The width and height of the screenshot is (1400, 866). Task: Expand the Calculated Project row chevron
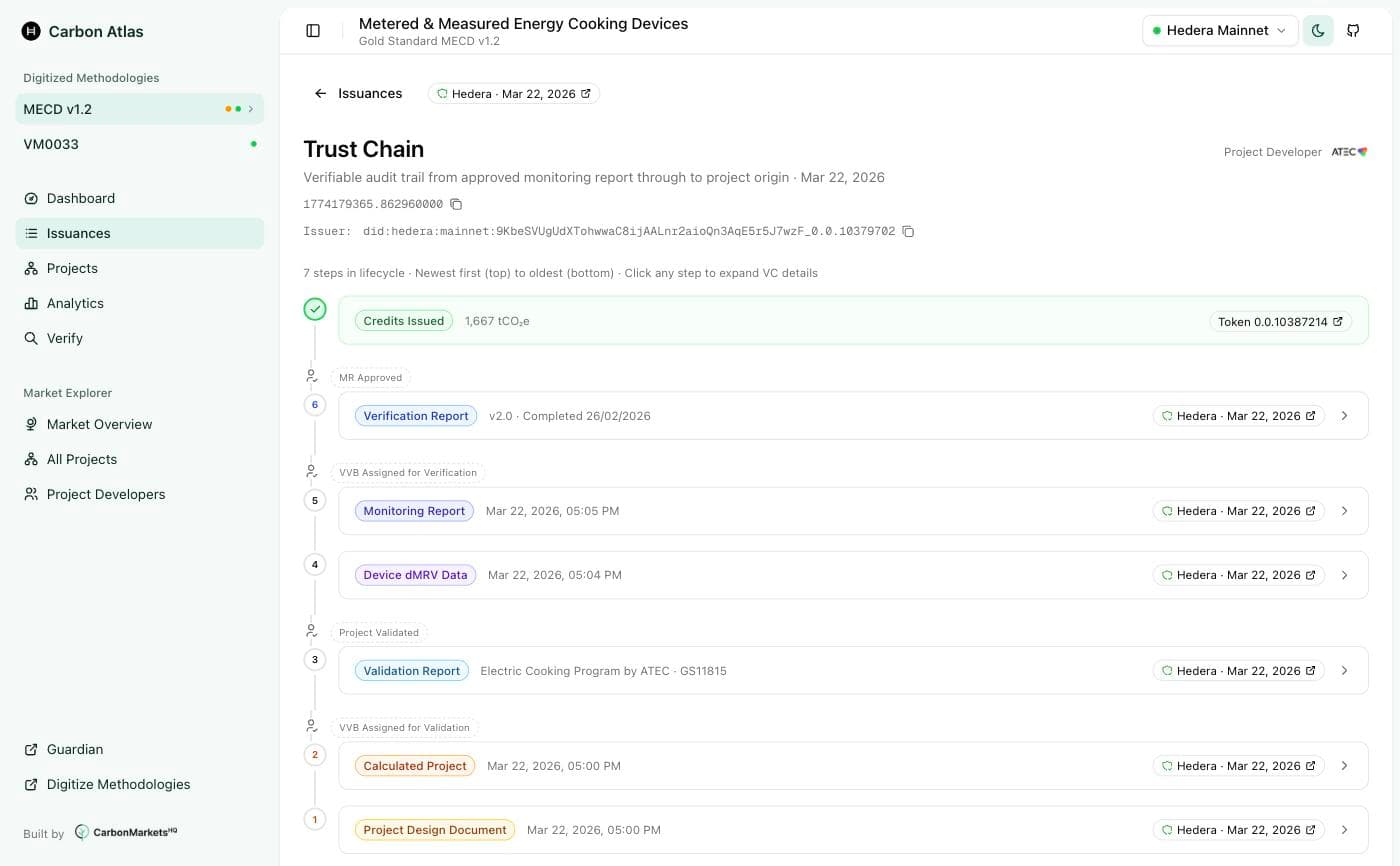tap(1344, 766)
